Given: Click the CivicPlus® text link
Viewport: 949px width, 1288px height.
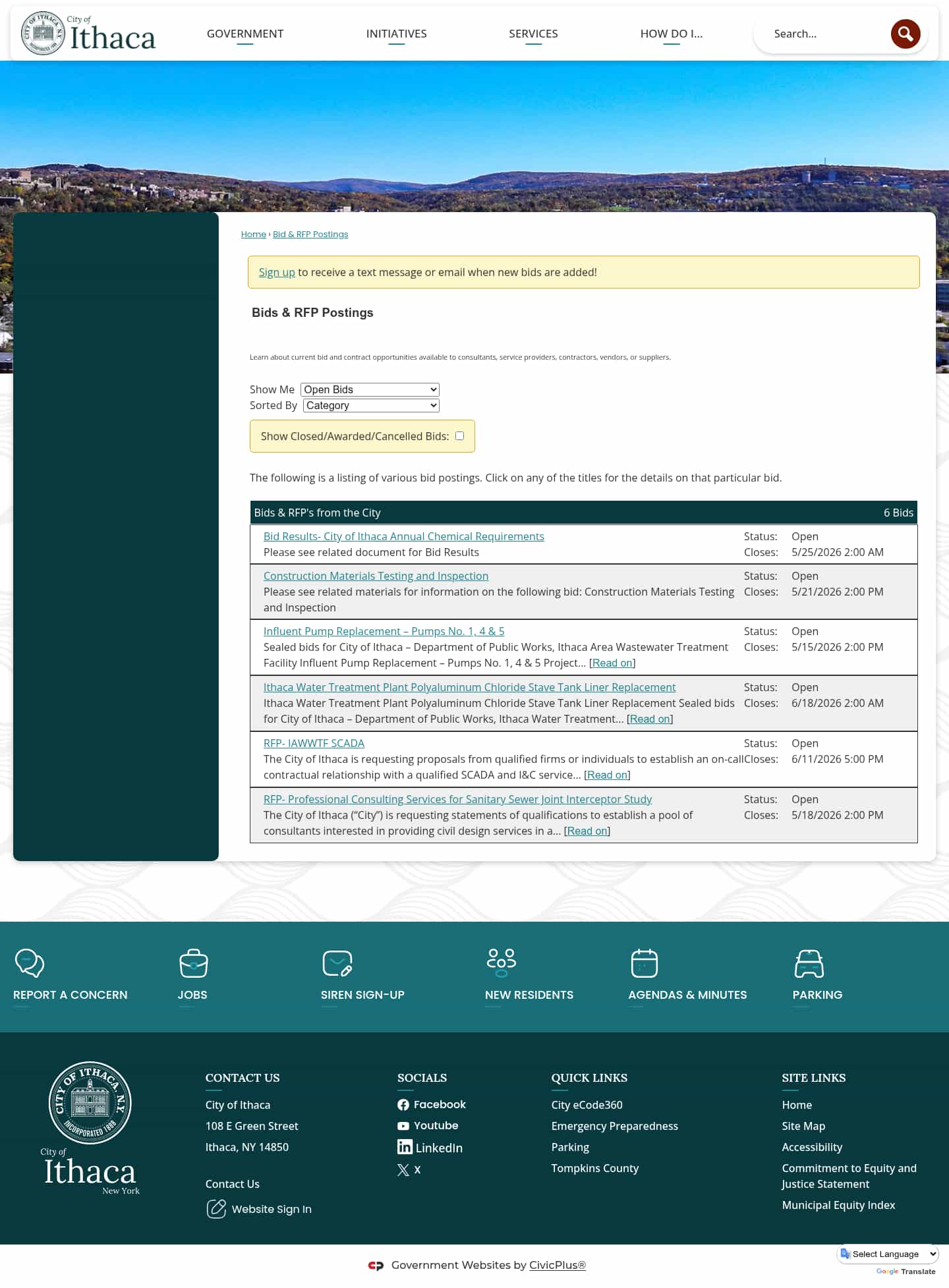Looking at the screenshot, I should (558, 1265).
